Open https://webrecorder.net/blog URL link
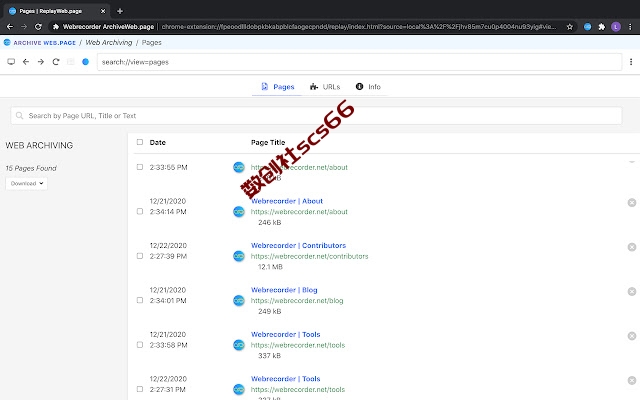 click(297, 301)
